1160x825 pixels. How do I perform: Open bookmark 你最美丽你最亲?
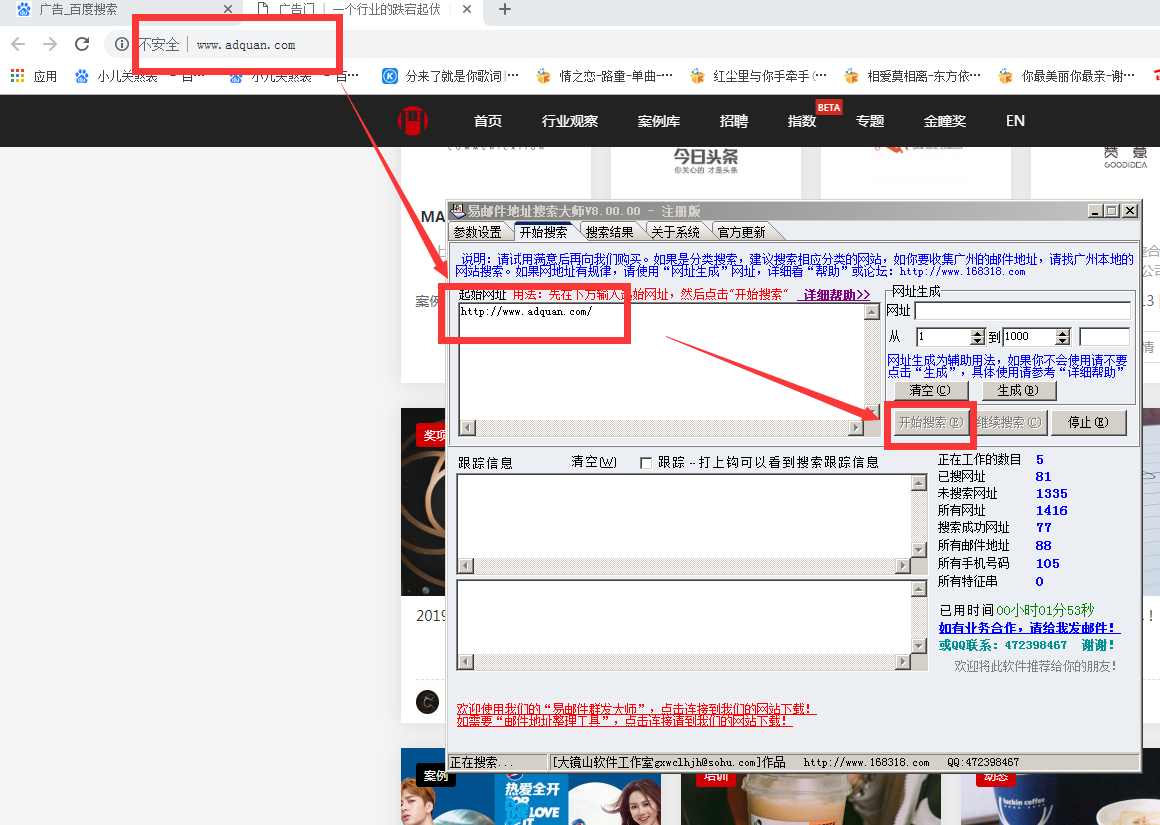coord(1067,75)
